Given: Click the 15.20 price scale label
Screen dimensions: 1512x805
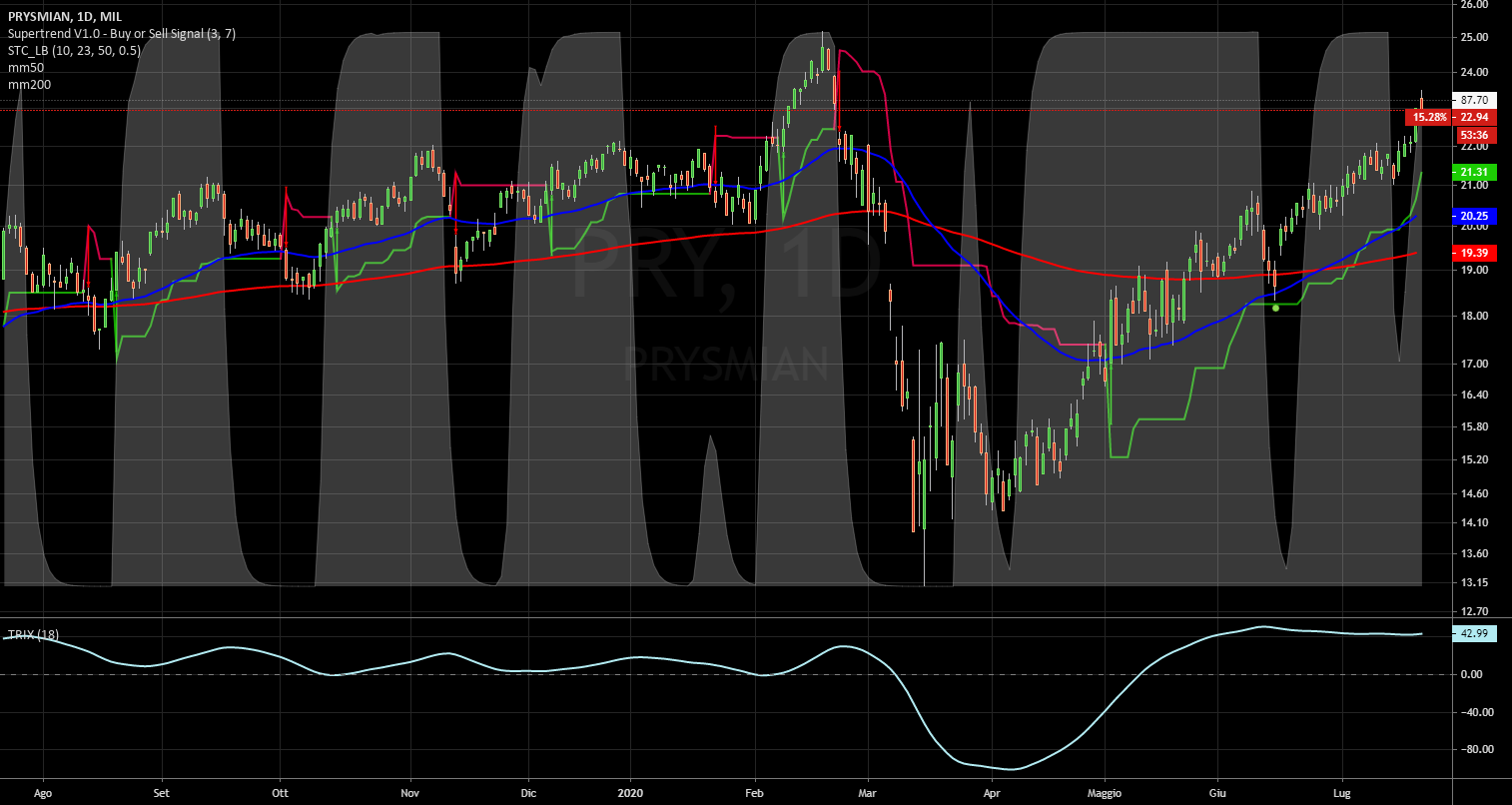Looking at the screenshot, I should [1474, 460].
